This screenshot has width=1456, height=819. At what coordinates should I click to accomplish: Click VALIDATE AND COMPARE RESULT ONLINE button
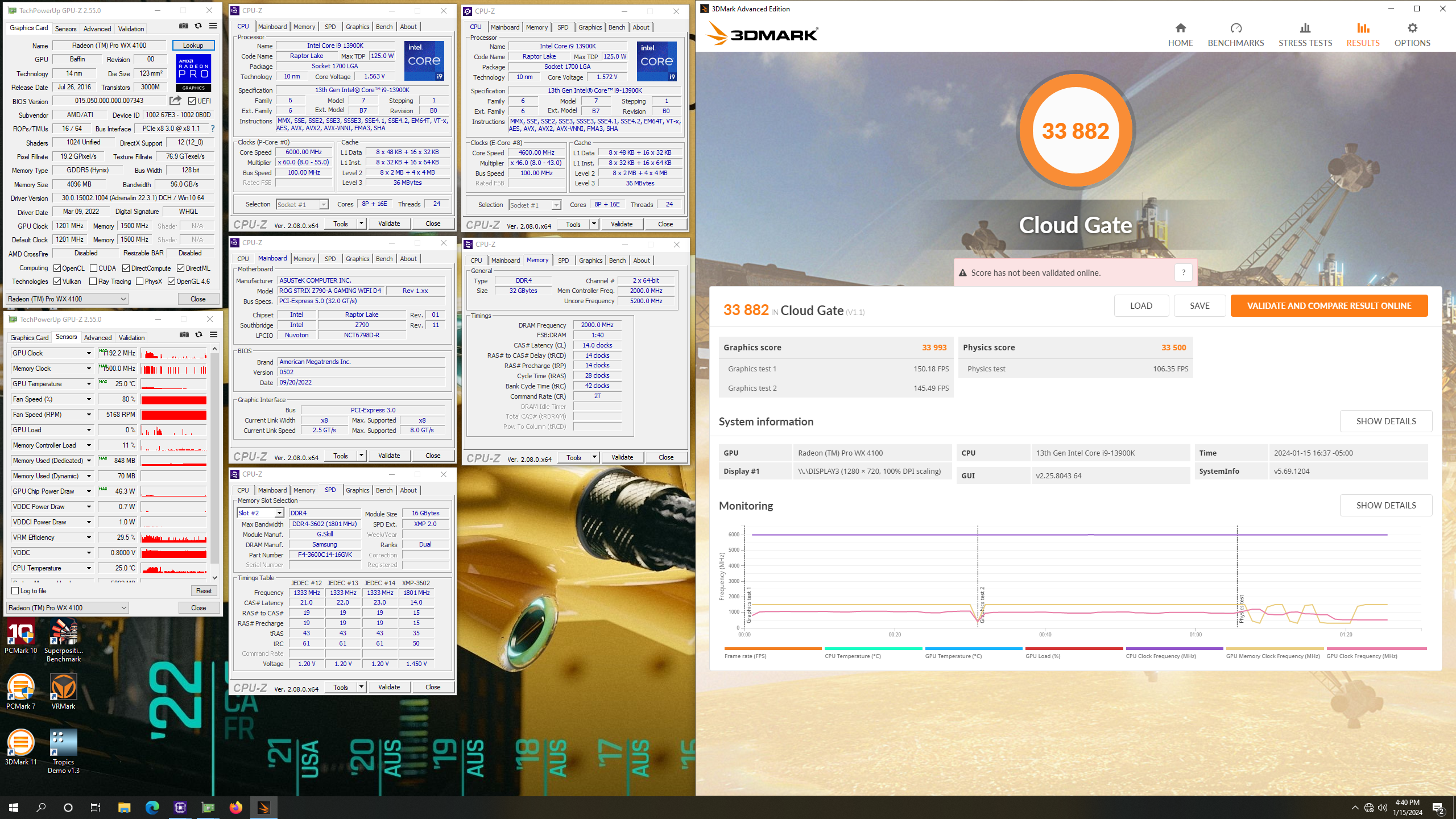pos(1329,305)
